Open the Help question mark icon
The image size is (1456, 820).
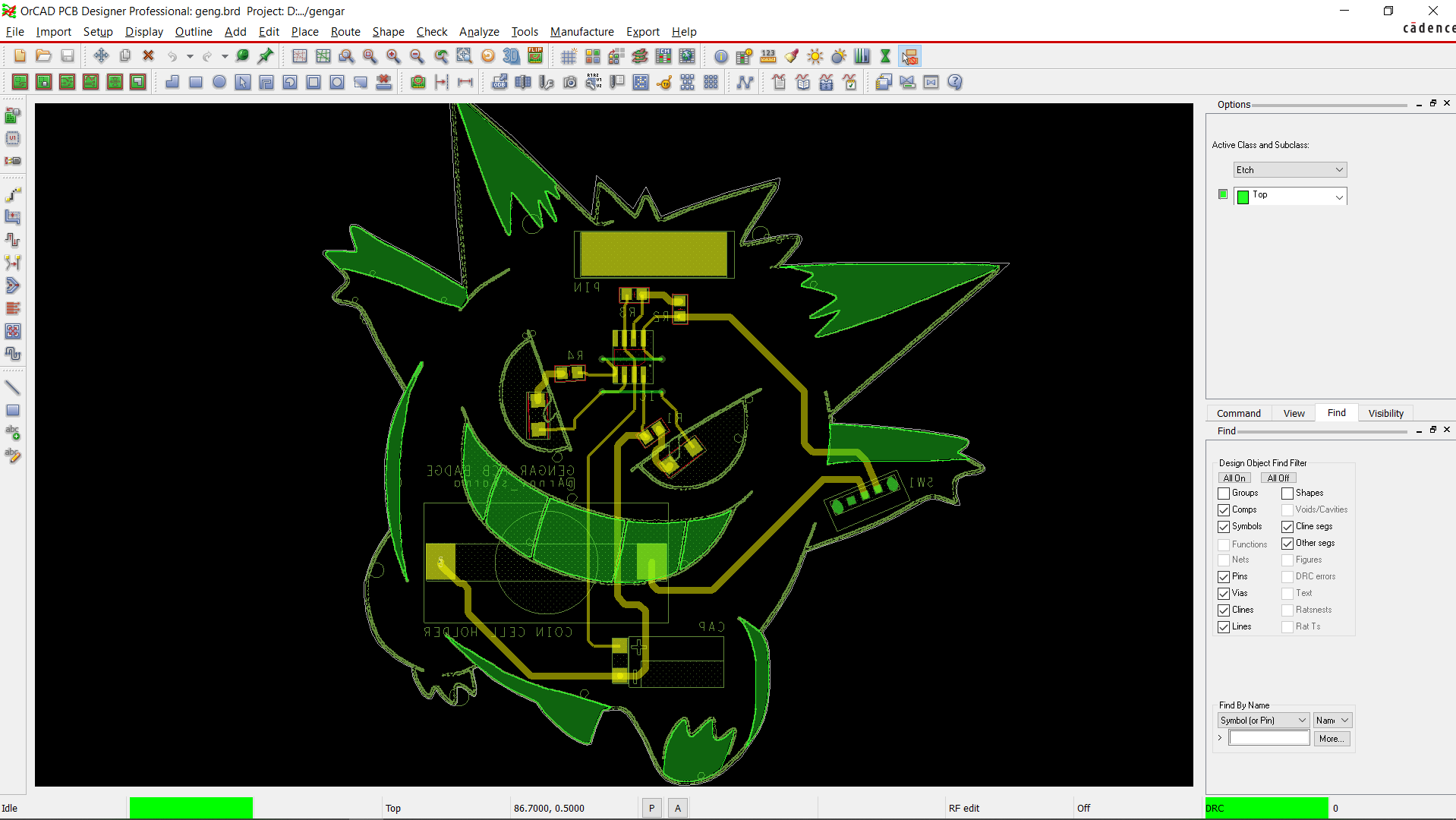pyautogui.click(x=954, y=82)
